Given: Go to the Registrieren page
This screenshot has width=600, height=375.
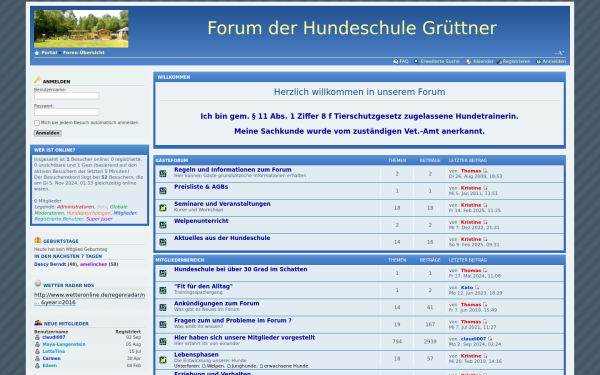Looking at the screenshot, I should (517, 61).
